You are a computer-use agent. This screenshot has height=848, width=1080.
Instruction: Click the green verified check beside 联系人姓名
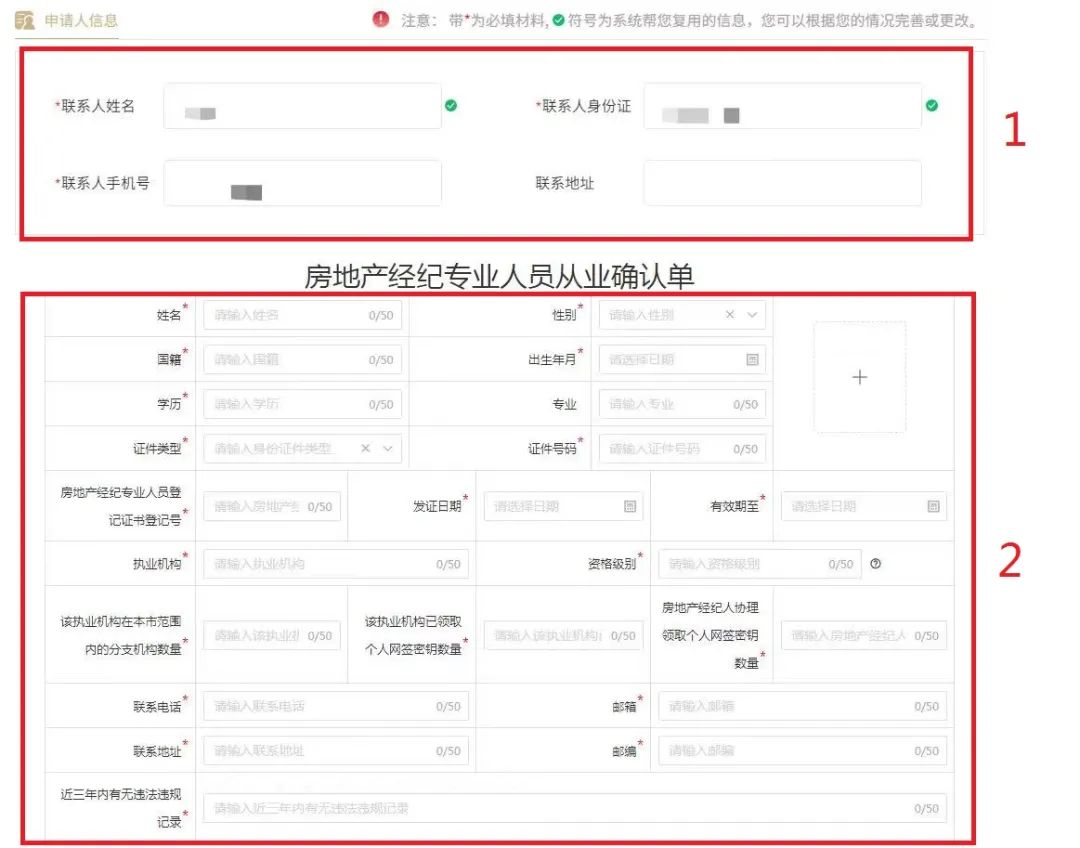click(450, 106)
